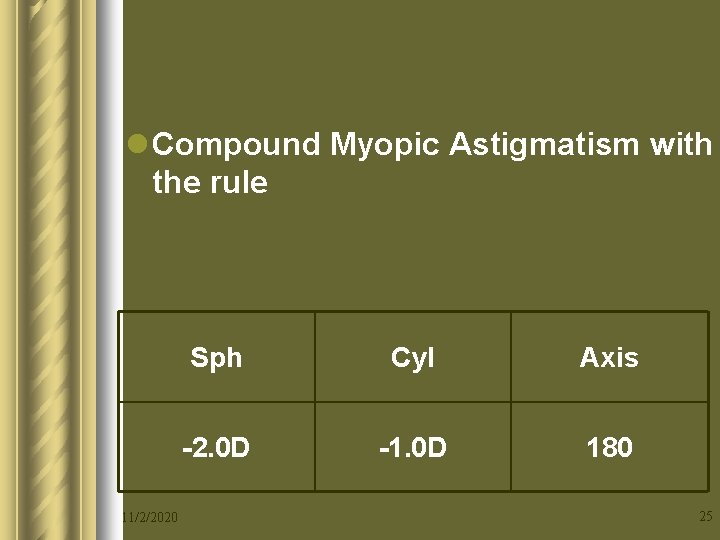
Task: Select the Sph header cell
Action: (217, 357)
